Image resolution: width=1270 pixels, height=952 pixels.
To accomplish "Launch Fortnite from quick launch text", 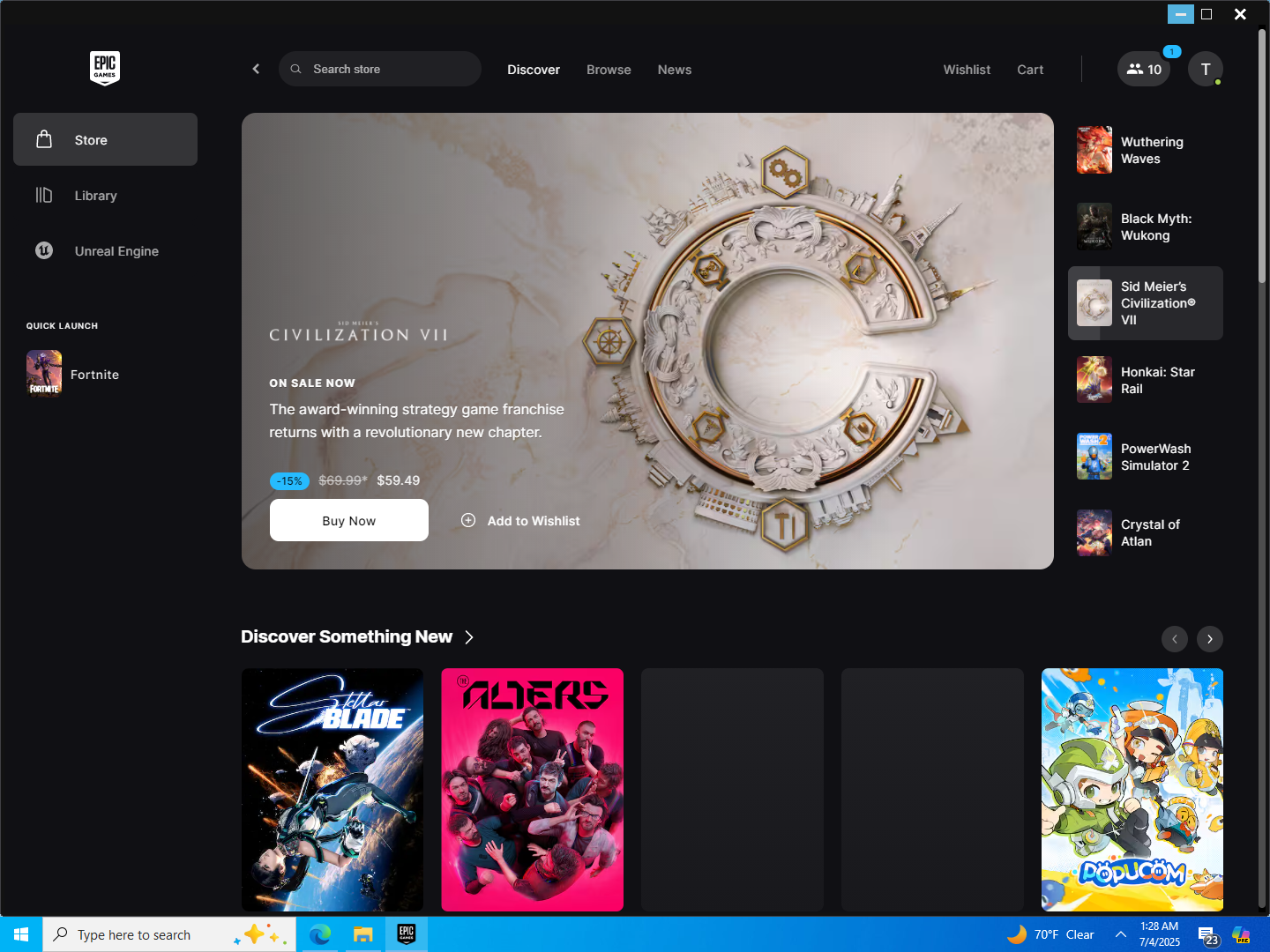I will pyautogui.click(x=94, y=375).
